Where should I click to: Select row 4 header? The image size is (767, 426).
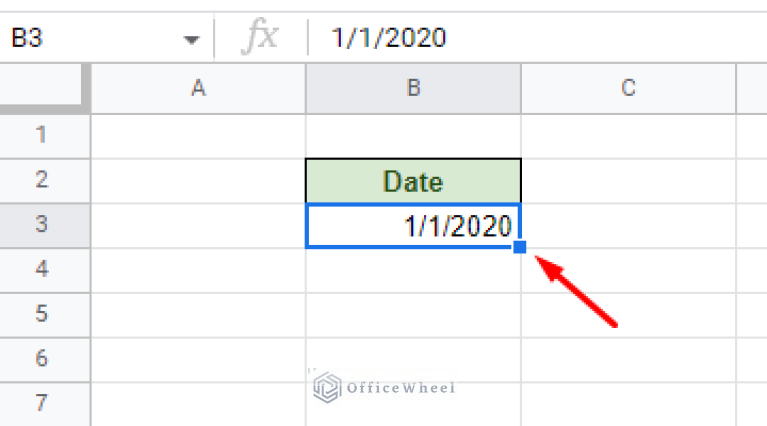tap(42, 270)
